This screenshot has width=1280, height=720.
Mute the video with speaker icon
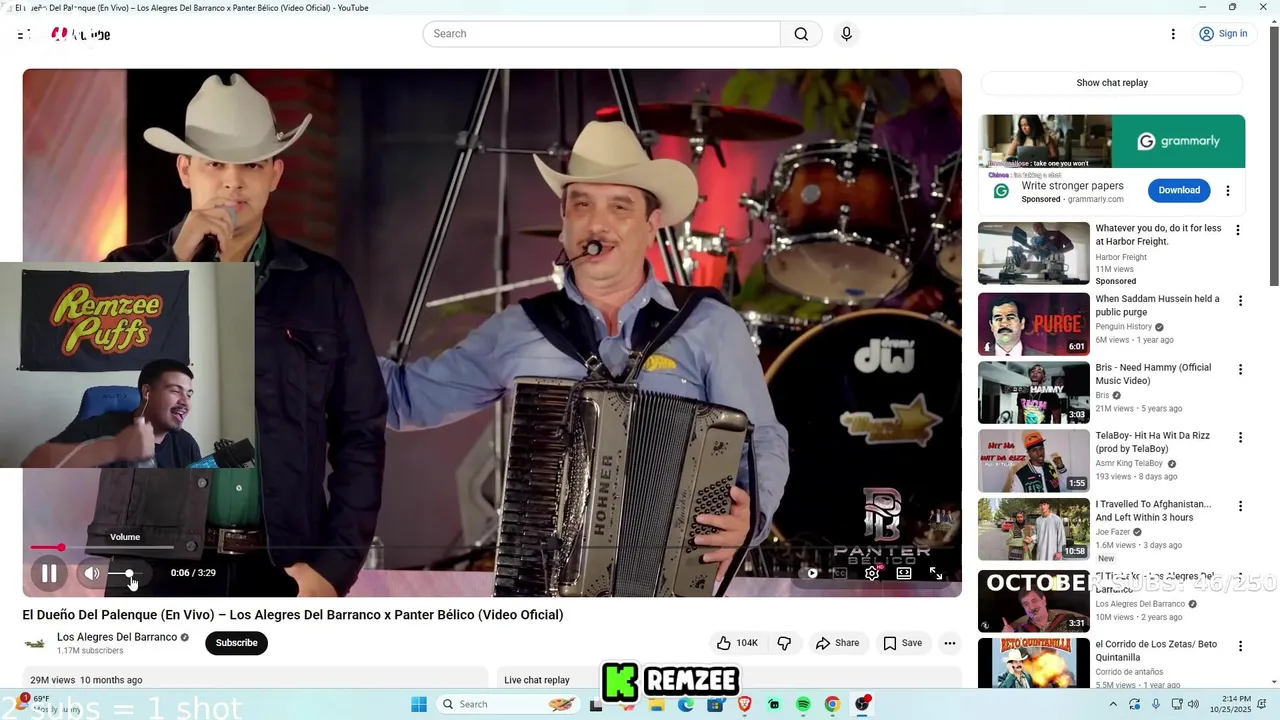click(x=92, y=573)
